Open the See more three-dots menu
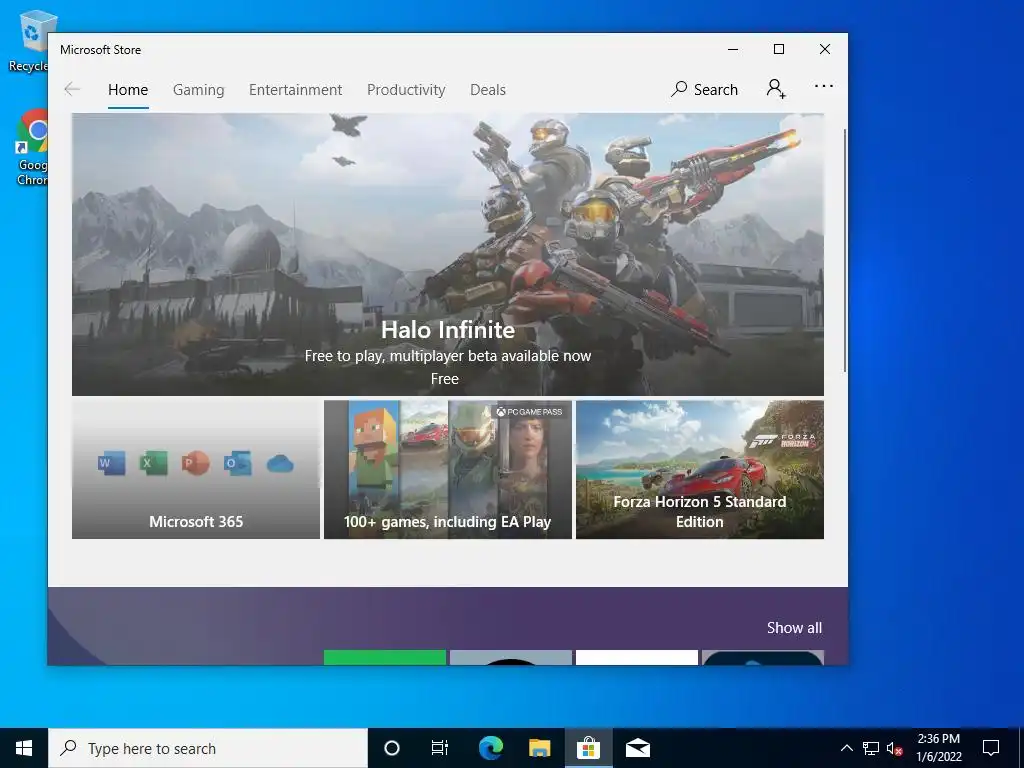Viewport: 1024px width, 768px height. point(824,86)
